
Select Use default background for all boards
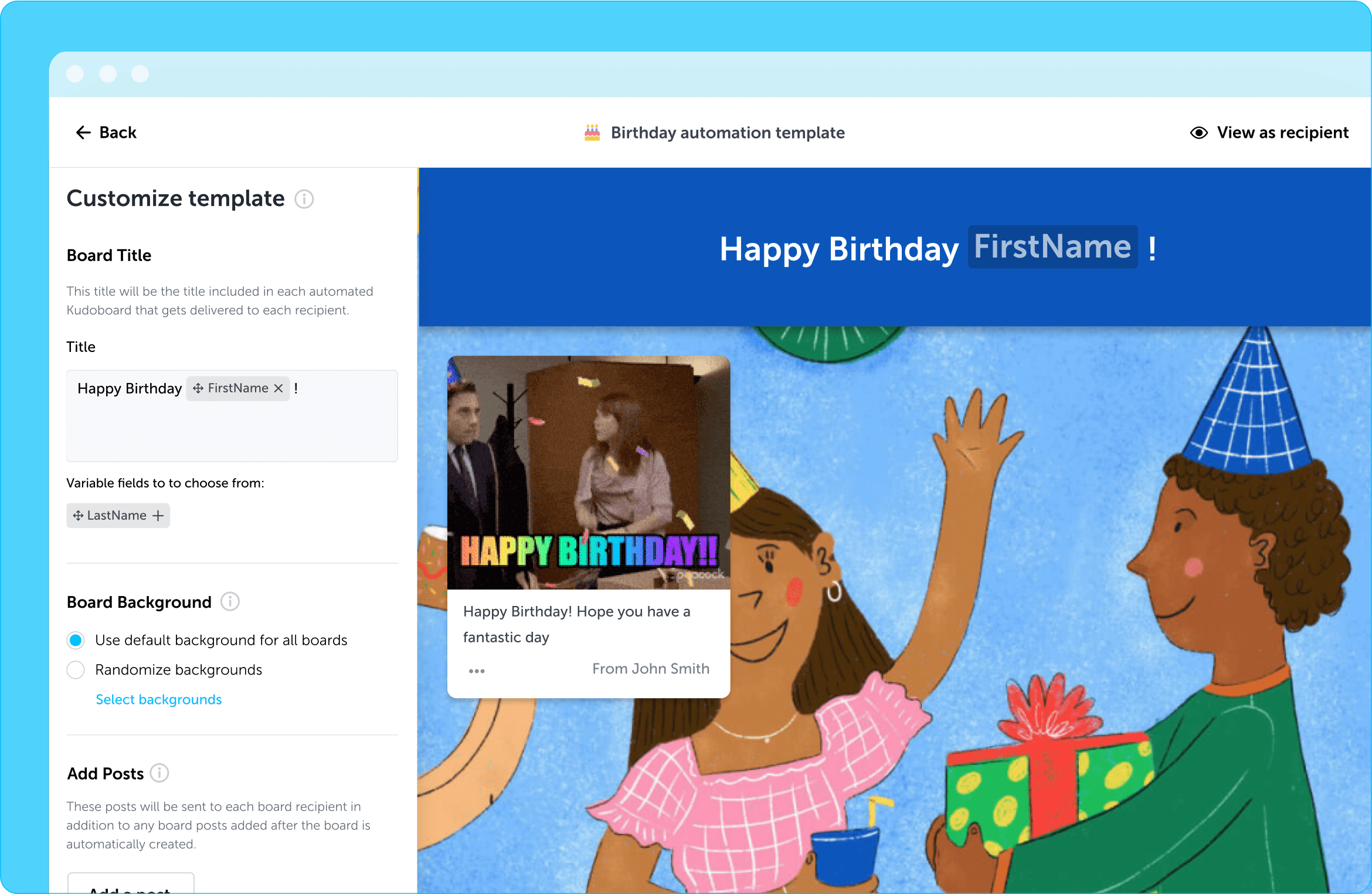pyautogui.click(x=76, y=640)
